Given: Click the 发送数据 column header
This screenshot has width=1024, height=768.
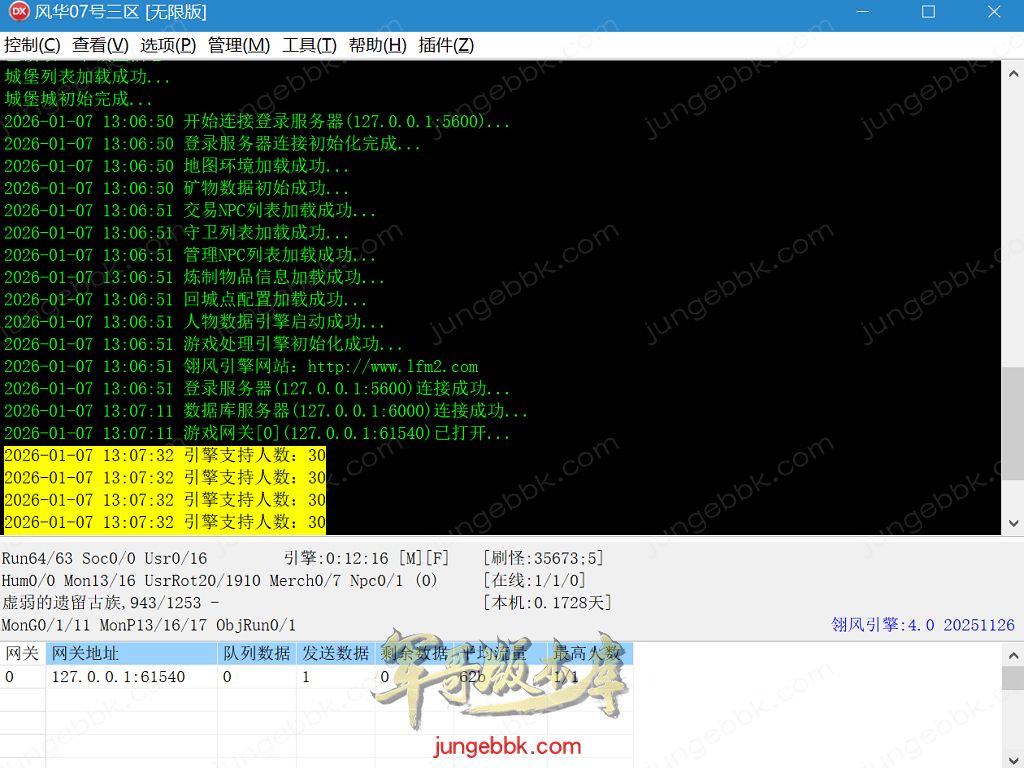Looking at the screenshot, I should [x=335, y=653].
